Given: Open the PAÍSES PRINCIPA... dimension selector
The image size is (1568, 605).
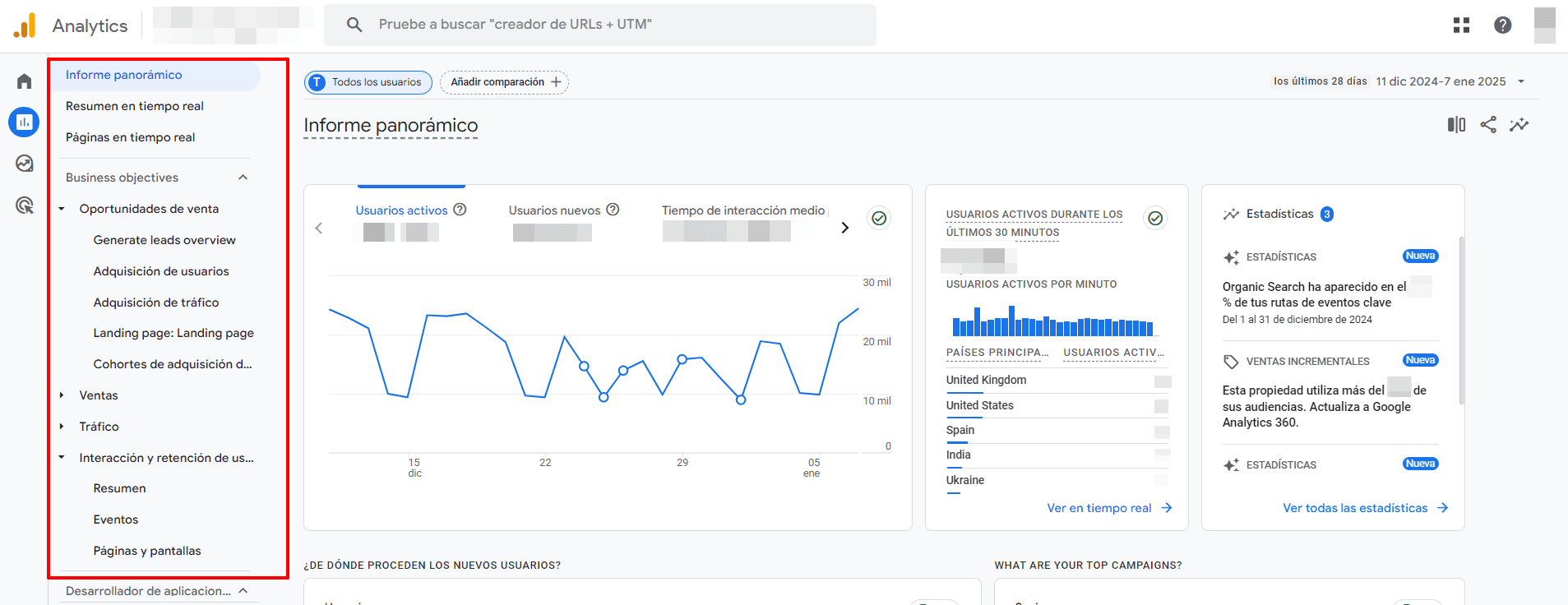Looking at the screenshot, I should (x=997, y=353).
